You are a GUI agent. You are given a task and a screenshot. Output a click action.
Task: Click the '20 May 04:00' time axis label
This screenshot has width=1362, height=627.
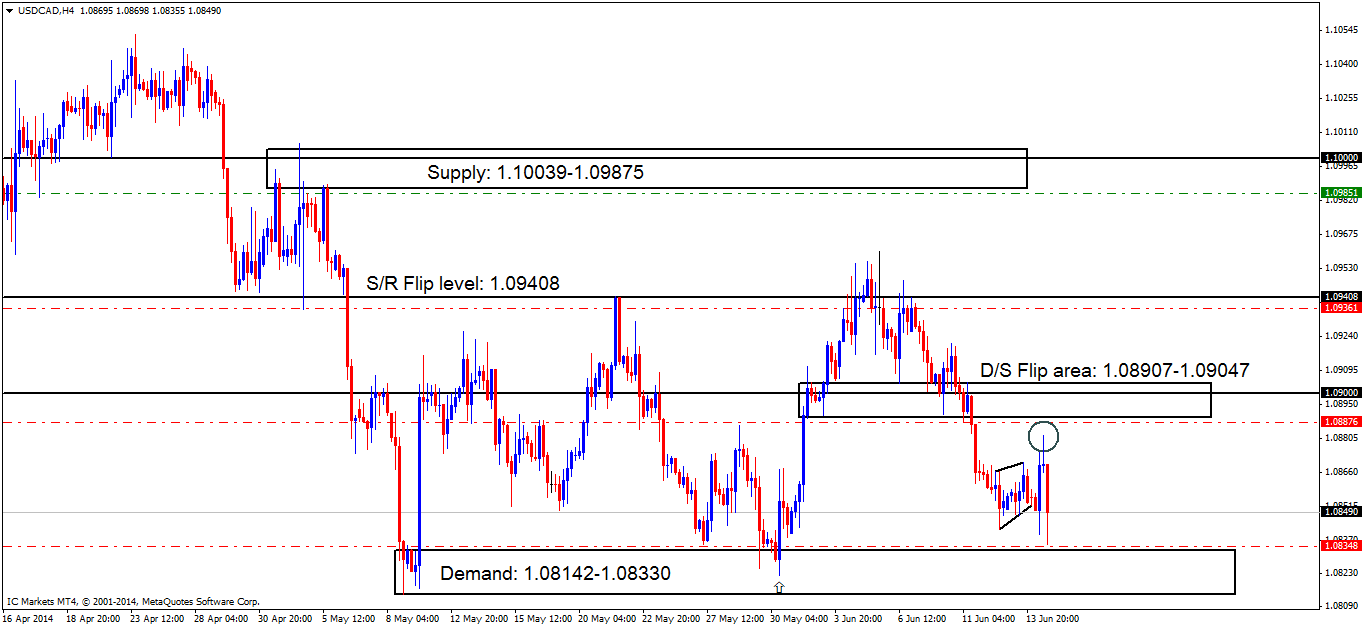605,619
